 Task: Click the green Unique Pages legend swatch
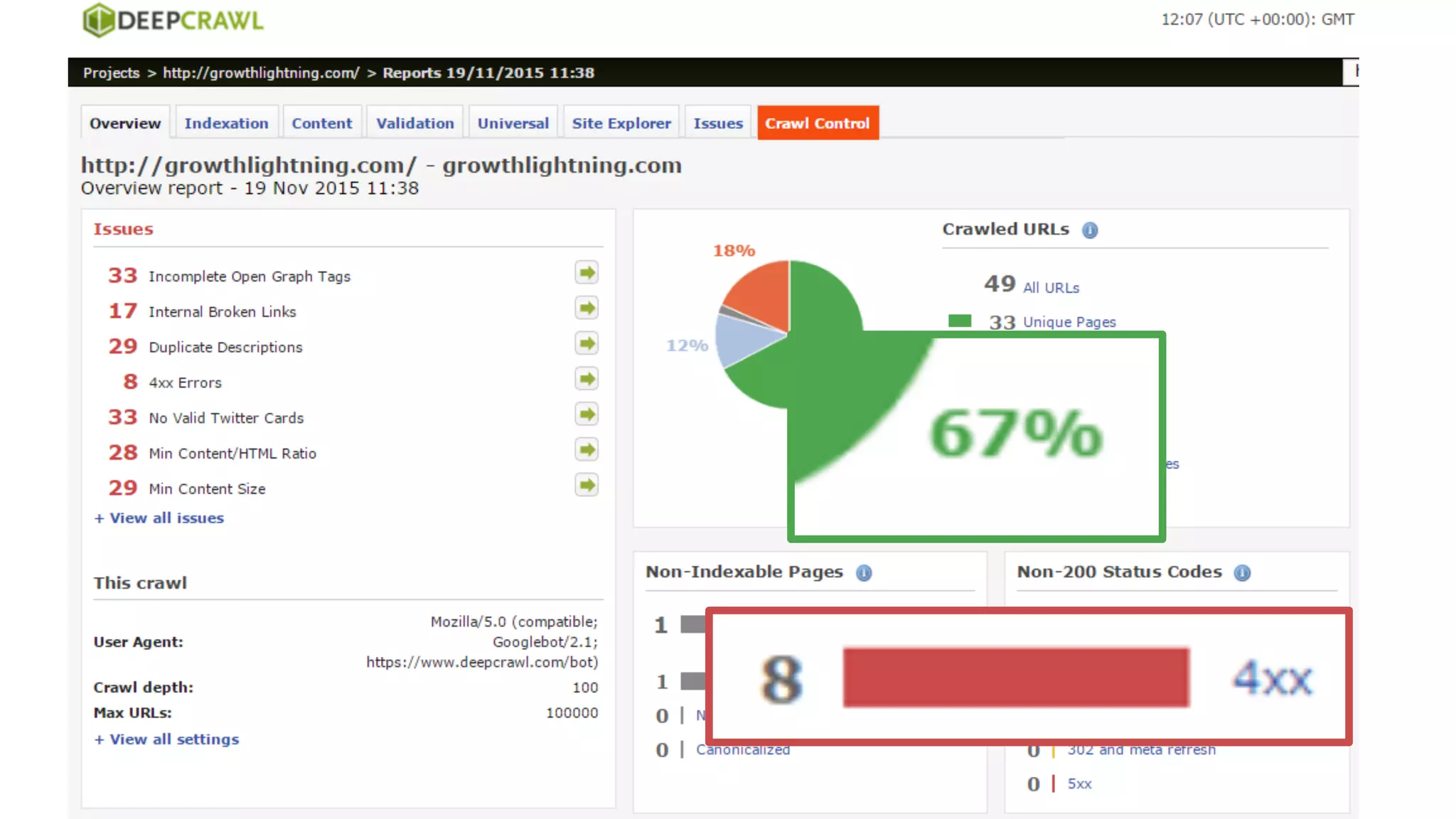960,321
